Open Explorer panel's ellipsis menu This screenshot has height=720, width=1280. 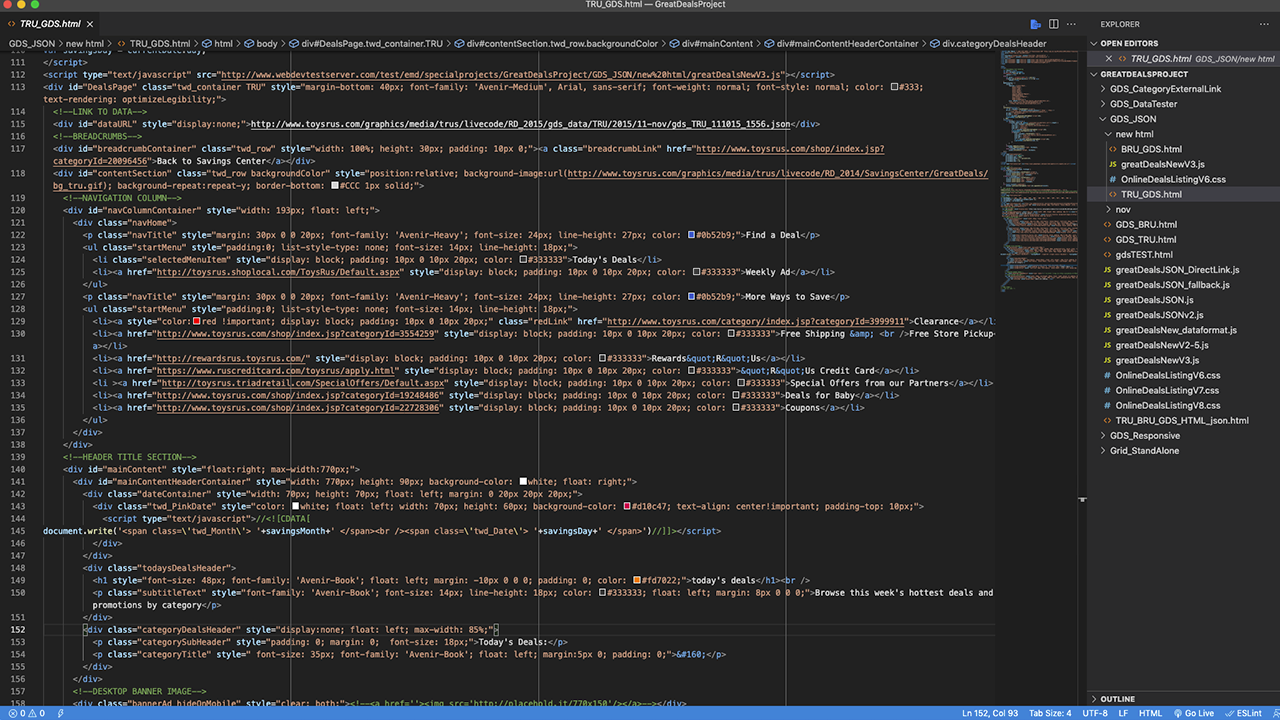tap(1263, 24)
